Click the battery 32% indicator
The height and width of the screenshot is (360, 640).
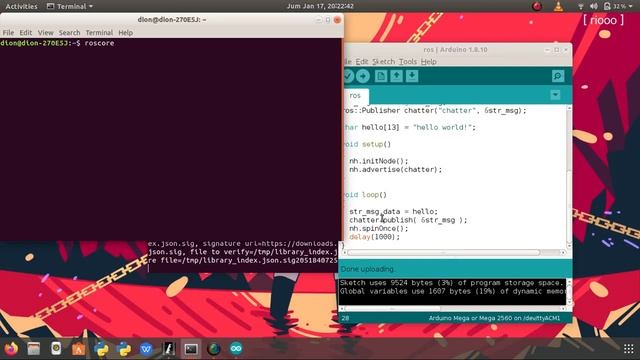coord(614,6)
